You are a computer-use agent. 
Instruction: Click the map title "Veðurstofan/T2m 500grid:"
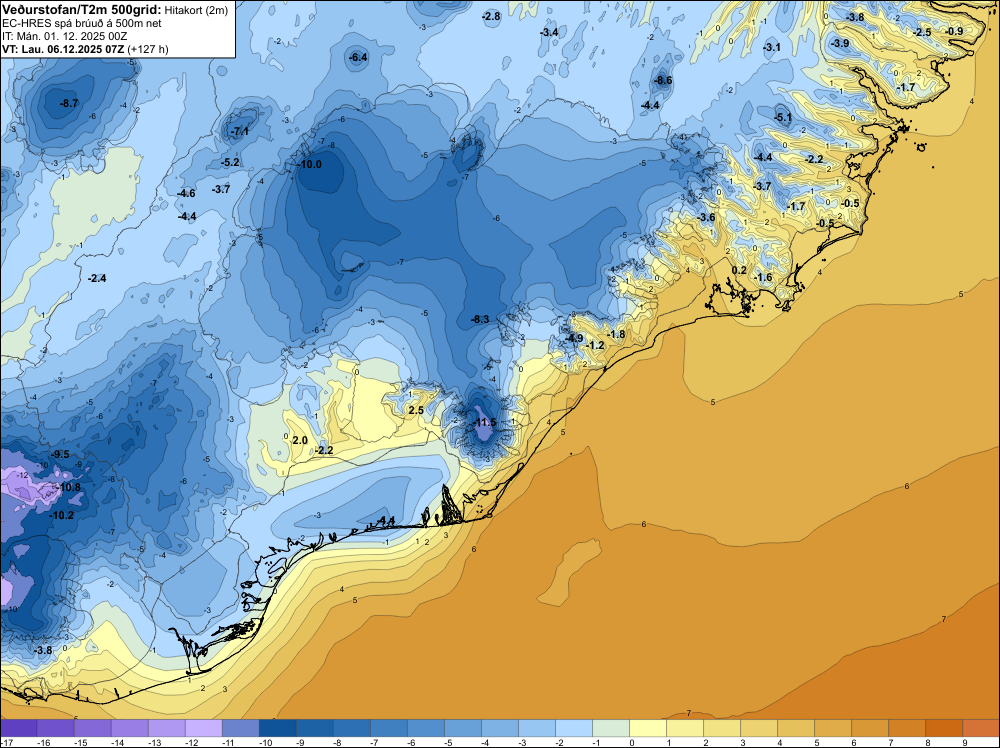coord(82,10)
